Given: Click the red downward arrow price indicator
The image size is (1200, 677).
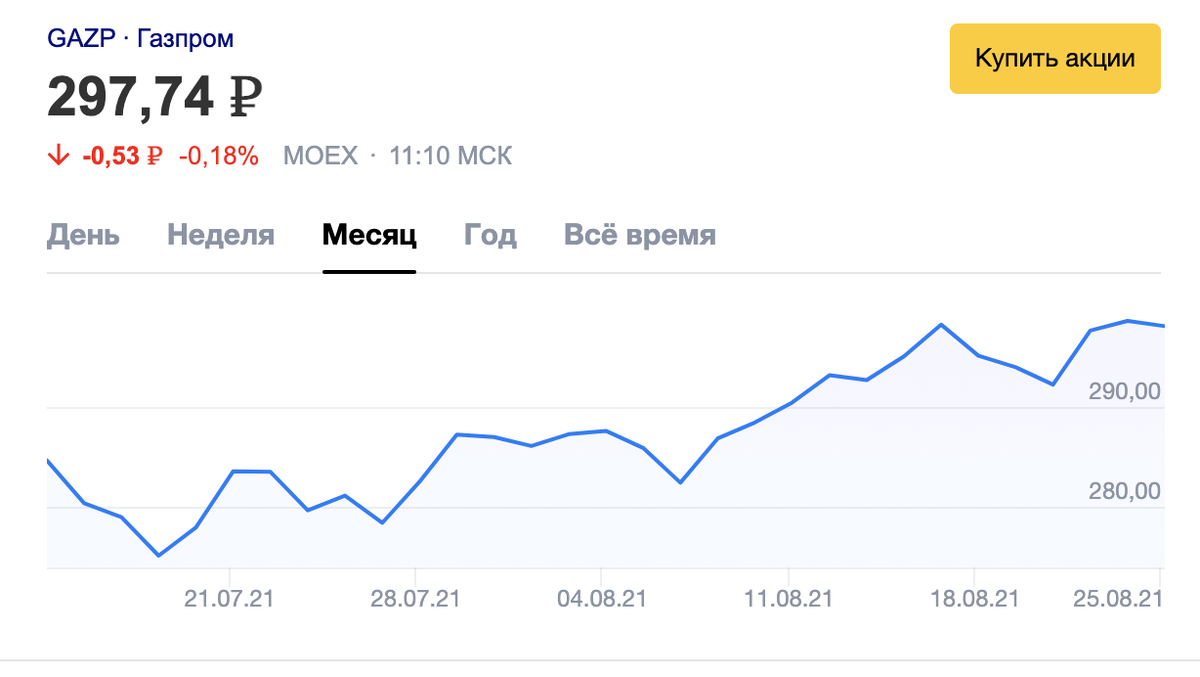Looking at the screenshot, I should pyautogui.click(x=58, y=156).
